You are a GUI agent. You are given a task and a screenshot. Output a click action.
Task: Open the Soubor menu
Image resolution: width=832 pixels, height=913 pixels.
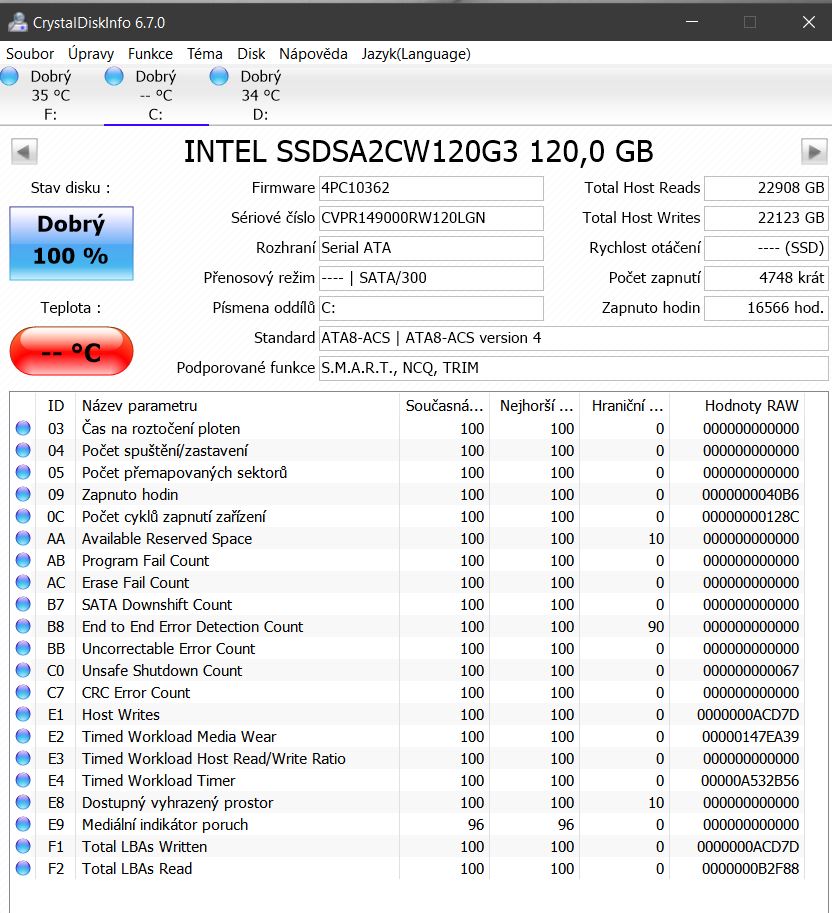coord(30,54)
